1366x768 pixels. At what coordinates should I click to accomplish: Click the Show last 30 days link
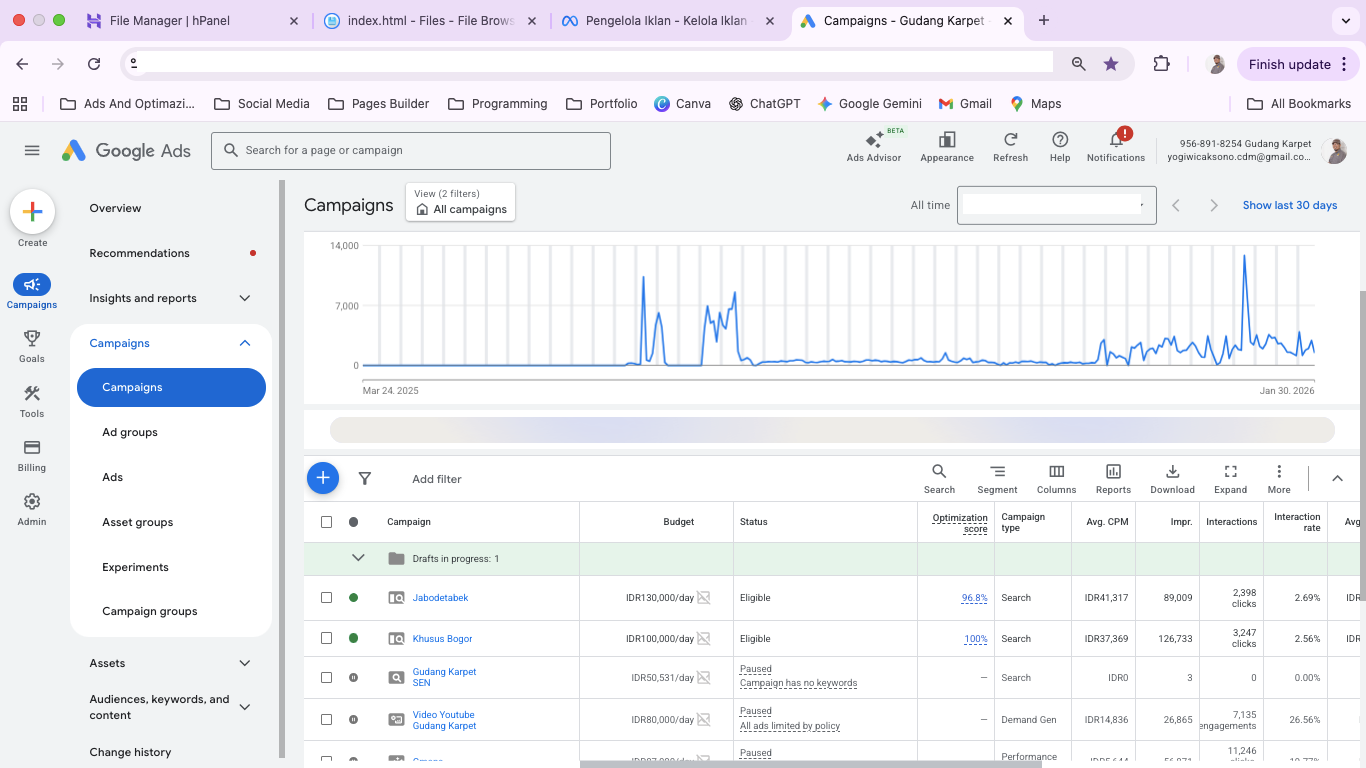1289,205
